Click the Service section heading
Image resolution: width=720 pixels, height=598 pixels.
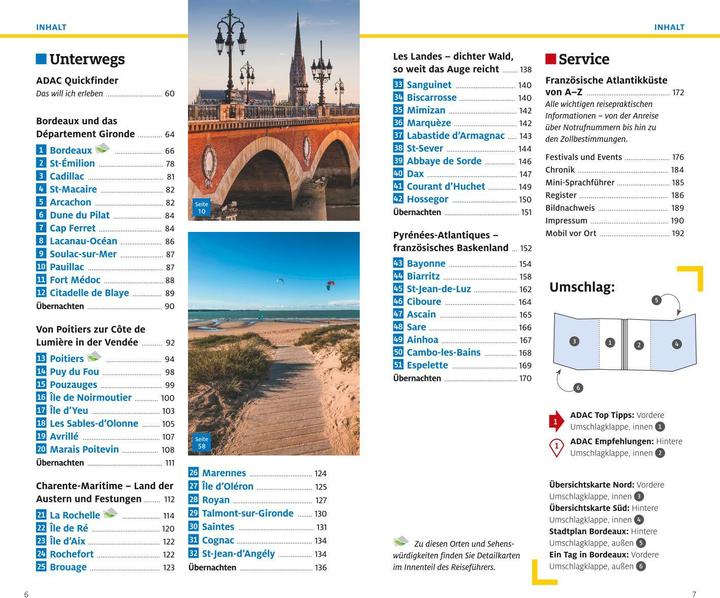(x=584, y=59)
